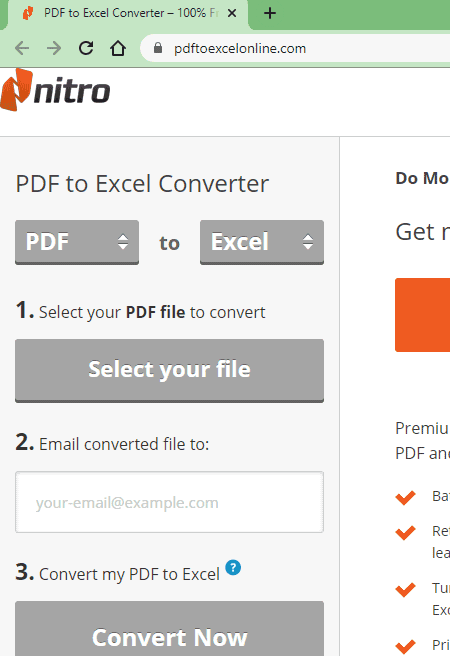Click the arrows on the Excel selector

point(308,242)
